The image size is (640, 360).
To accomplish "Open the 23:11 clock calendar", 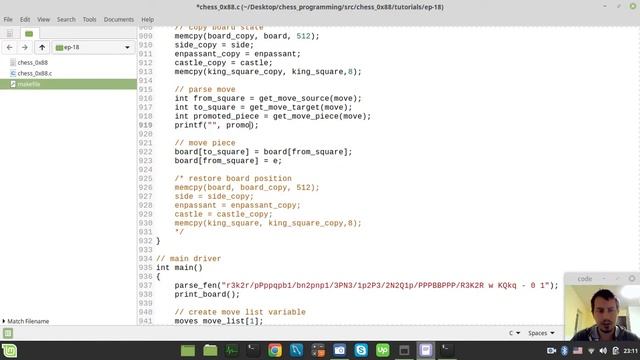I will tap(631, 351).
